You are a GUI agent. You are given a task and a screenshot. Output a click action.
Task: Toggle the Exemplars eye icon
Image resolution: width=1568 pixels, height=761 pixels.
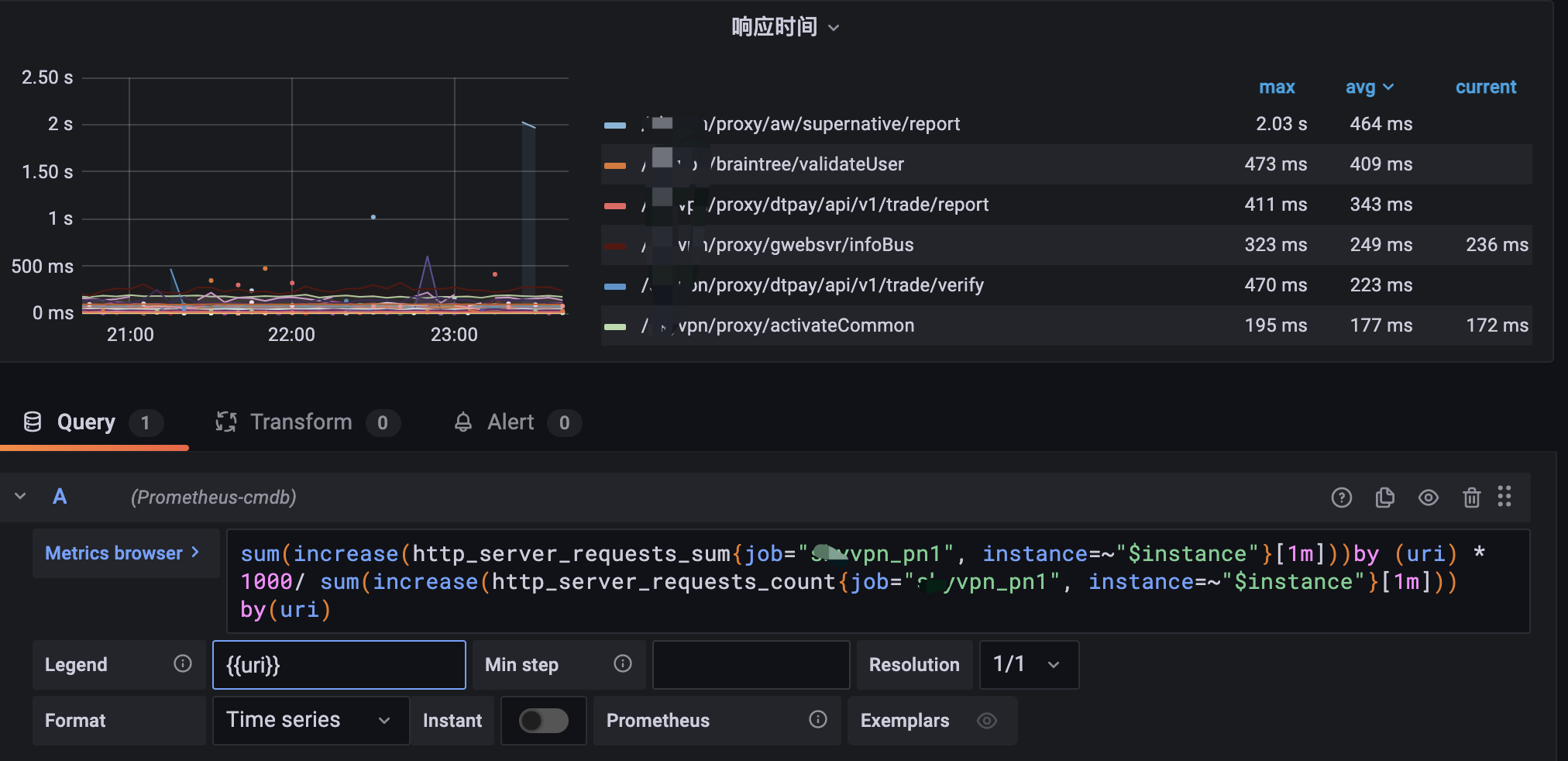tap(986, 721)
